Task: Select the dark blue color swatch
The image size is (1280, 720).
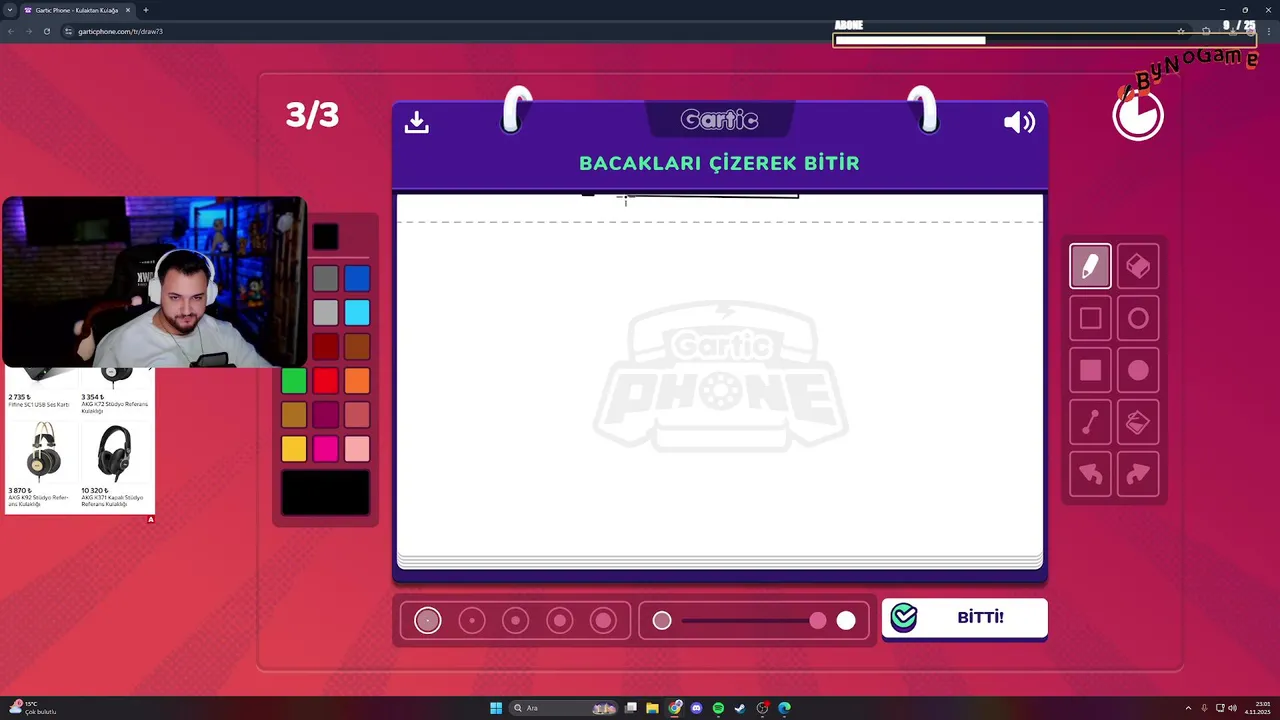Action: point(357,278)
